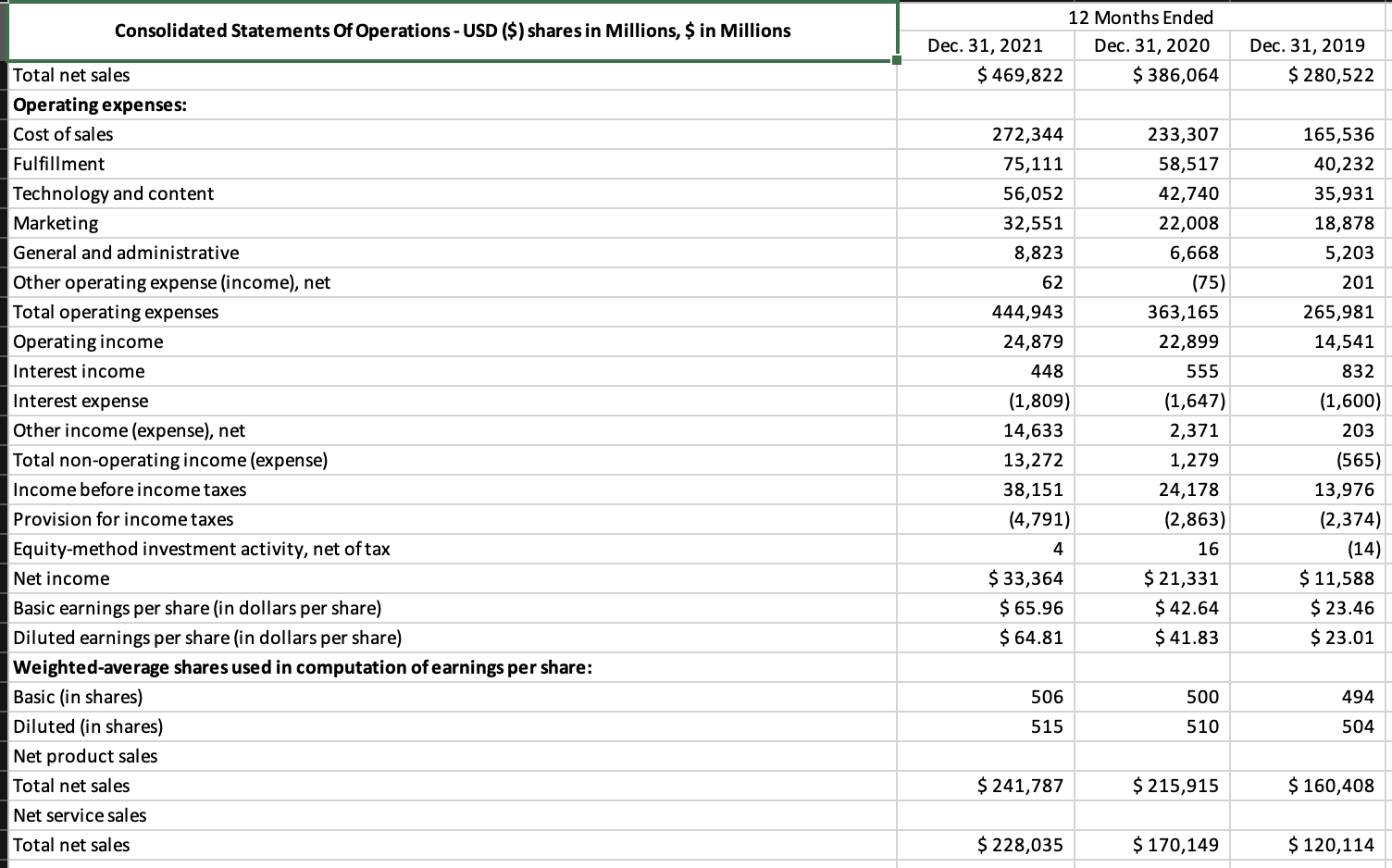
Task: Click the Net product sales row label
Action: coord(83,756)
